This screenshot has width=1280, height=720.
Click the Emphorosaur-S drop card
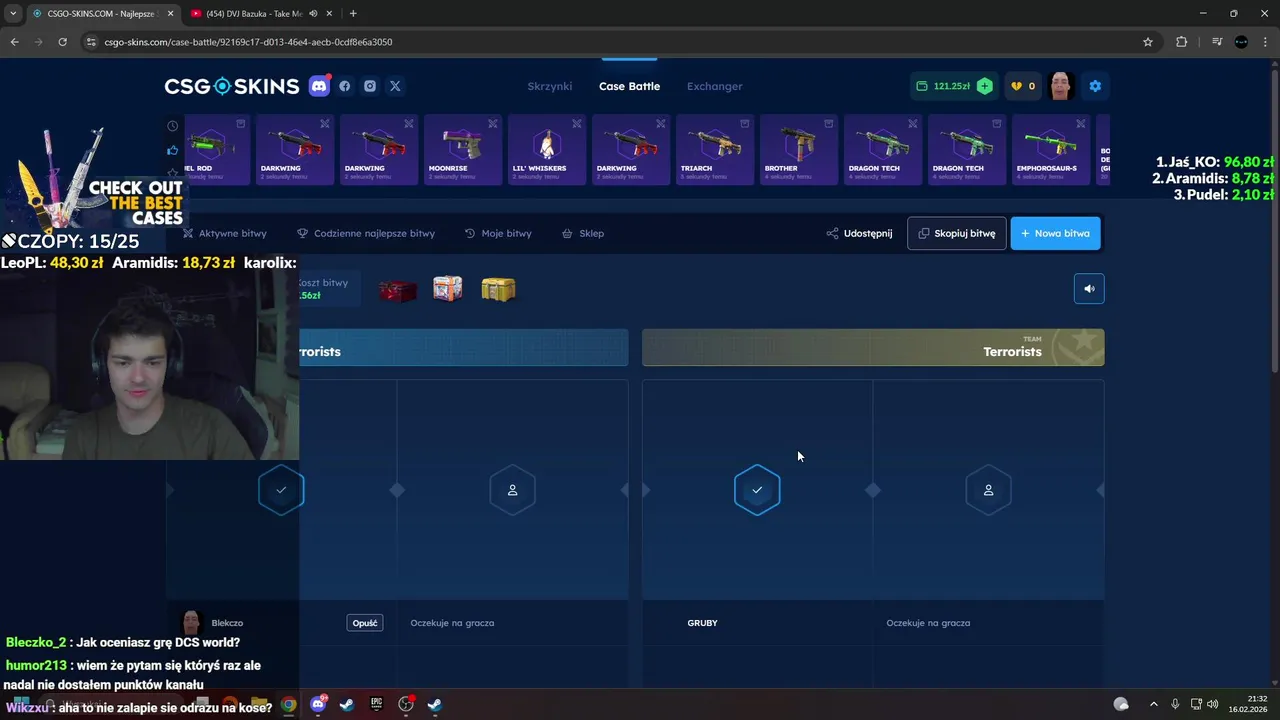[x=1051, y=149]
